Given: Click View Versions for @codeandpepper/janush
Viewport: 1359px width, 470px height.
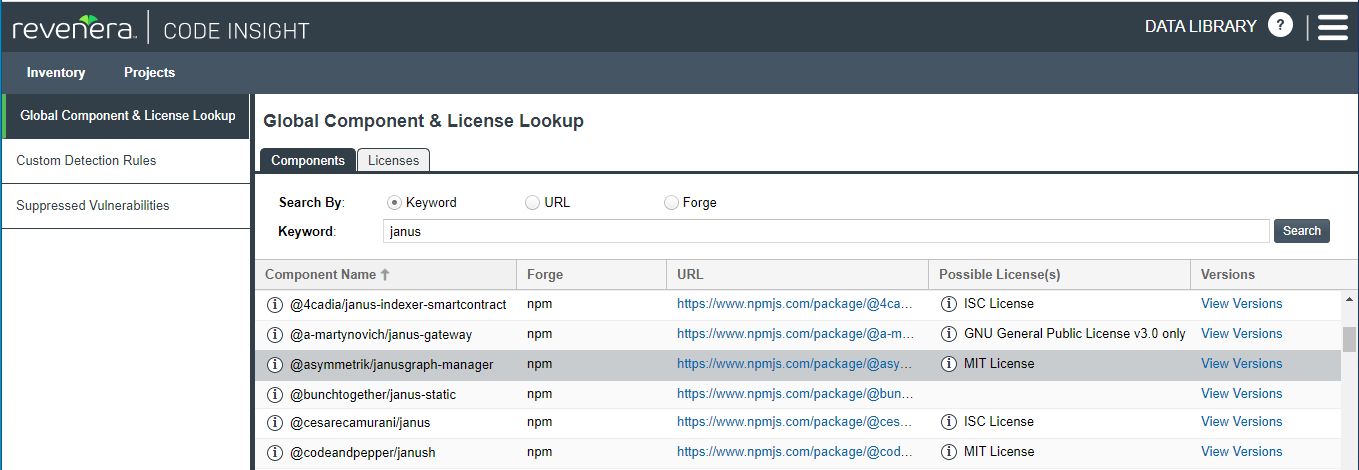Looking at the screenshot, I should tap(1241, 452).
